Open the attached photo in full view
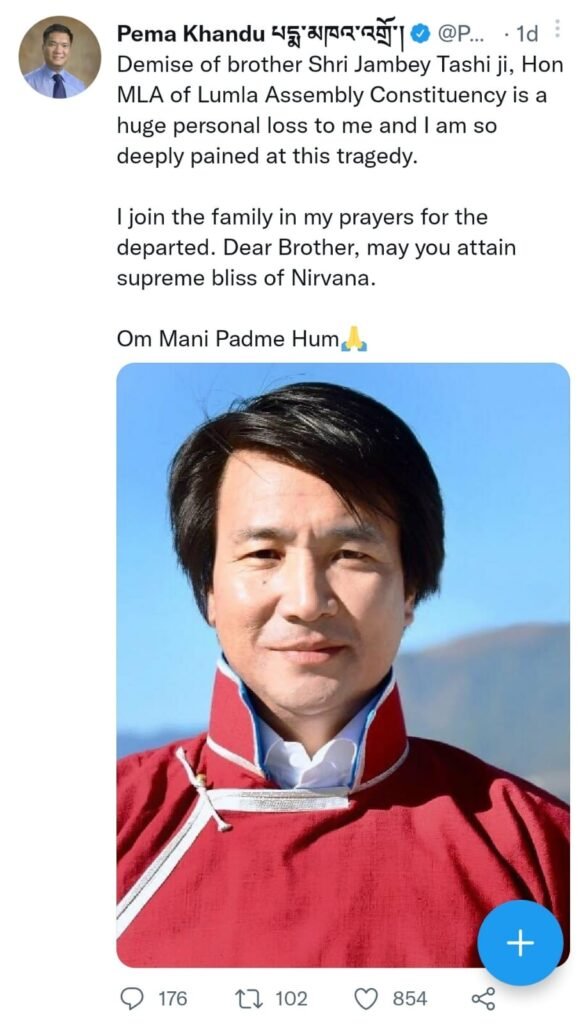588x1024 pixels. pyautogui.click(x=343, y=665)
